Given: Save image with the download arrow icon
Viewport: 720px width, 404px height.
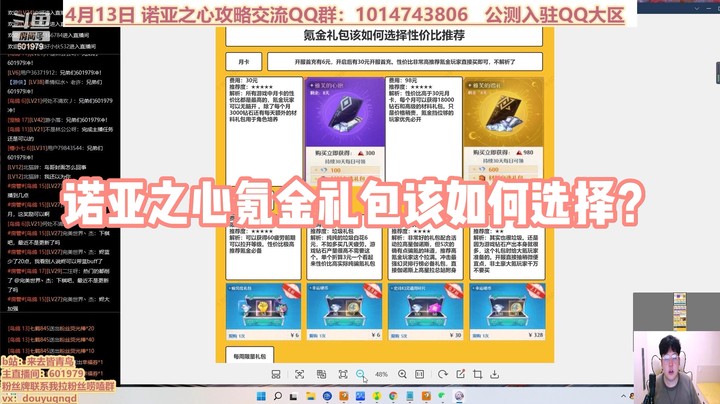Looking at the screenshot, I should point(495,374).
